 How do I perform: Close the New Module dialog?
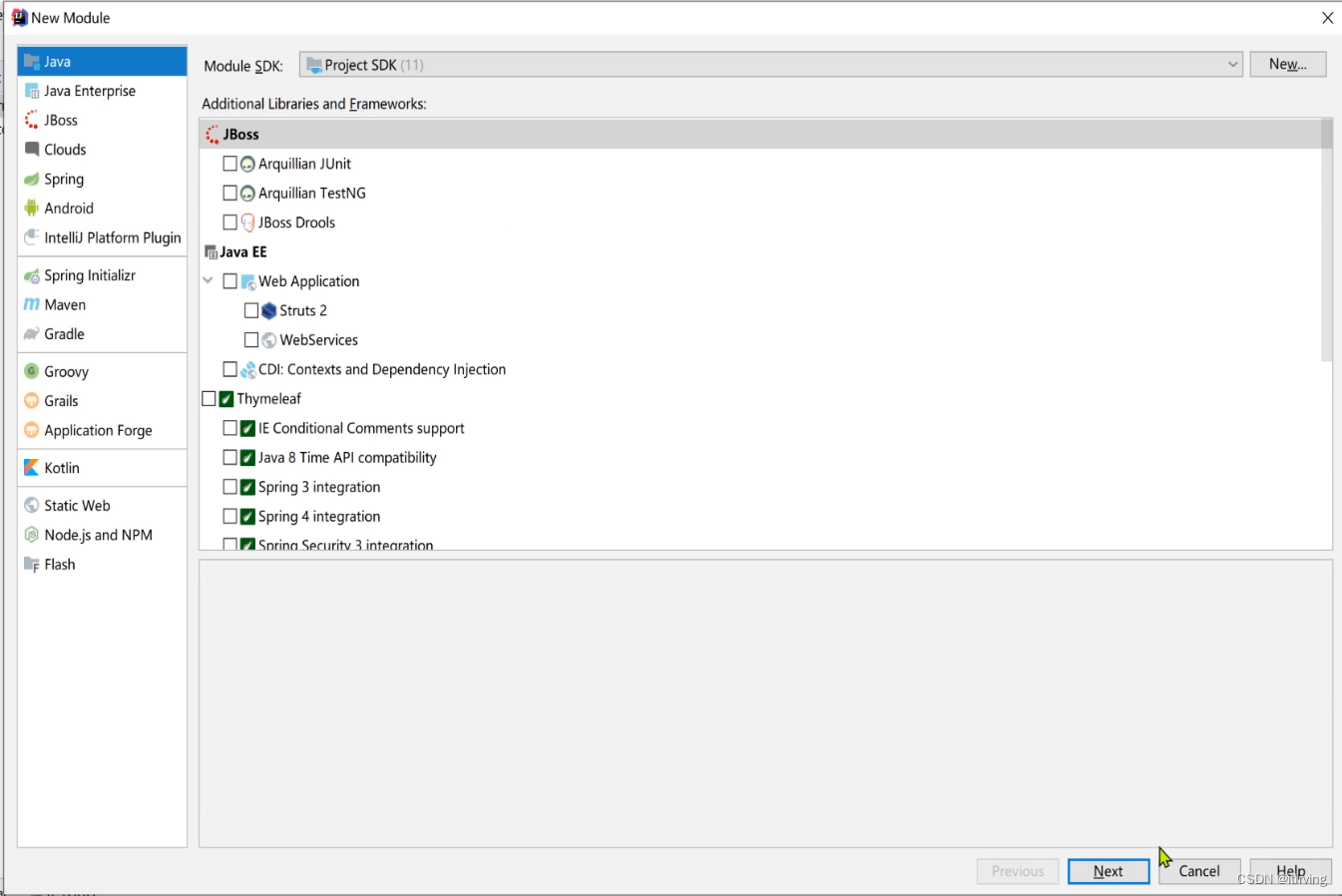tap(1327, 18)
